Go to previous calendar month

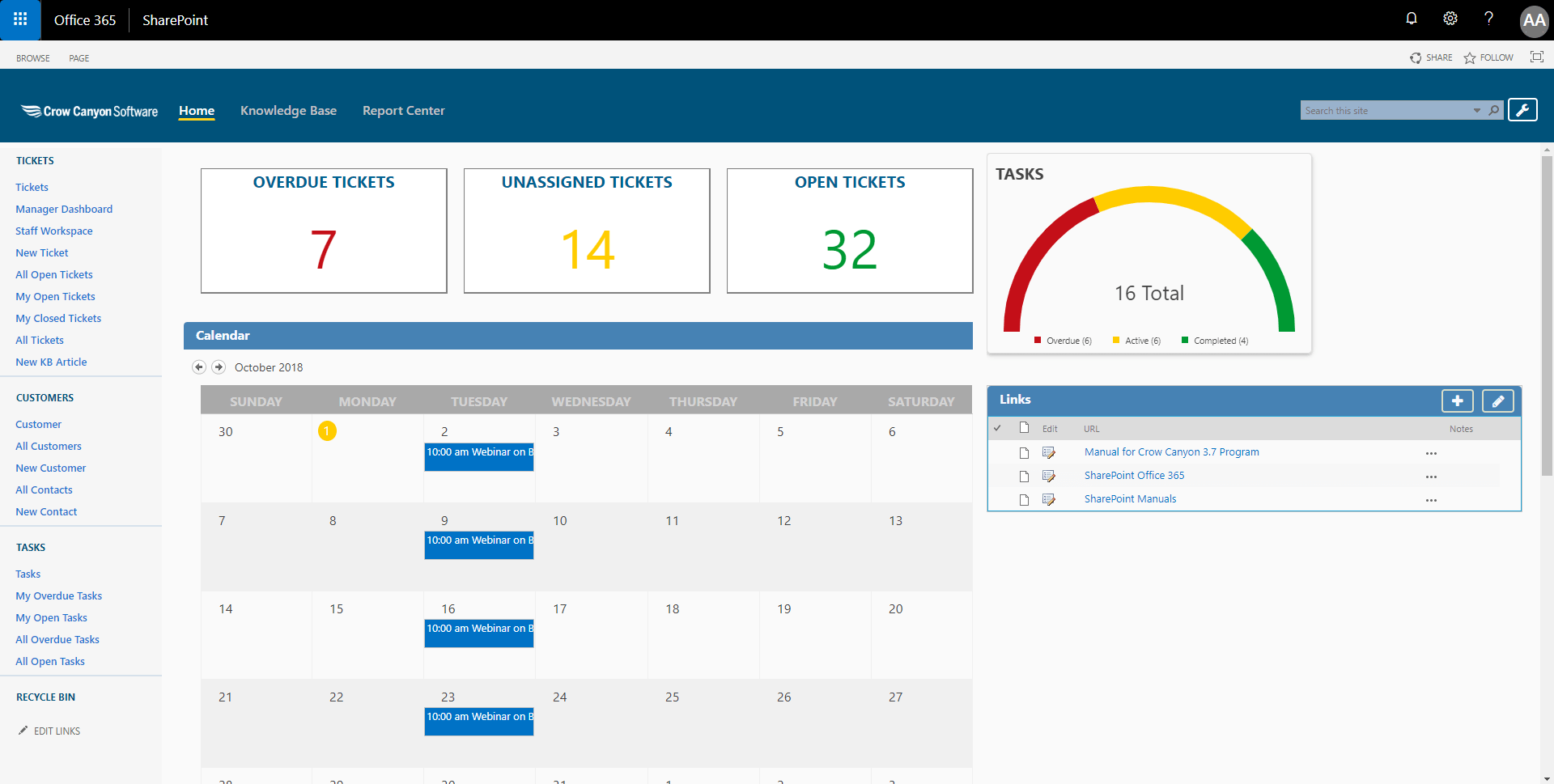[199, 367]
